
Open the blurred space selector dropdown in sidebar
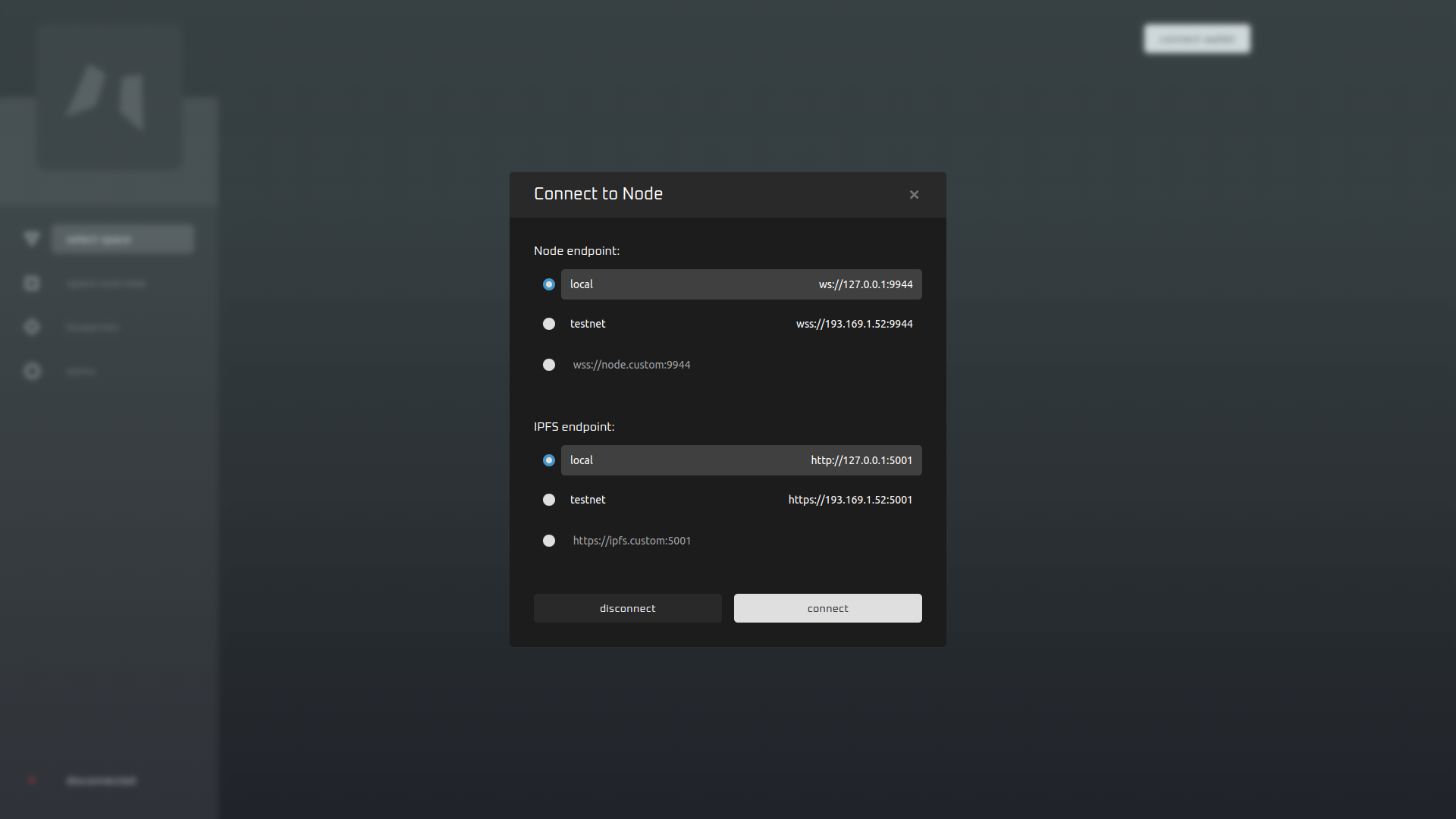pos(123,239)
